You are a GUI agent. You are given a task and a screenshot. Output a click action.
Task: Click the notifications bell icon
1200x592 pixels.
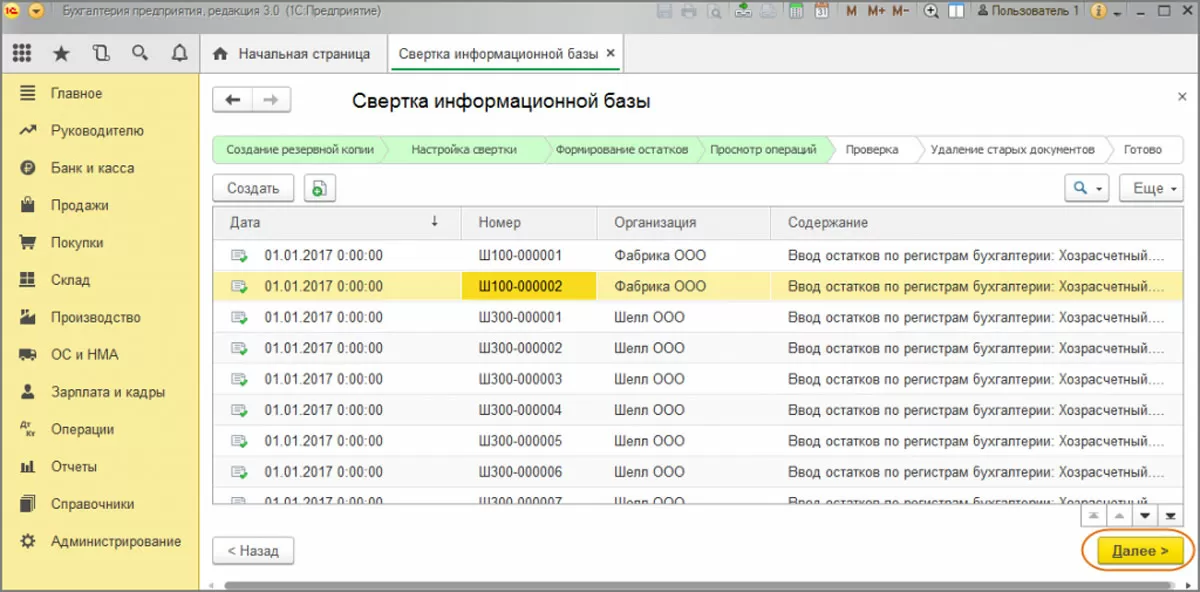[x=179, y=53]
